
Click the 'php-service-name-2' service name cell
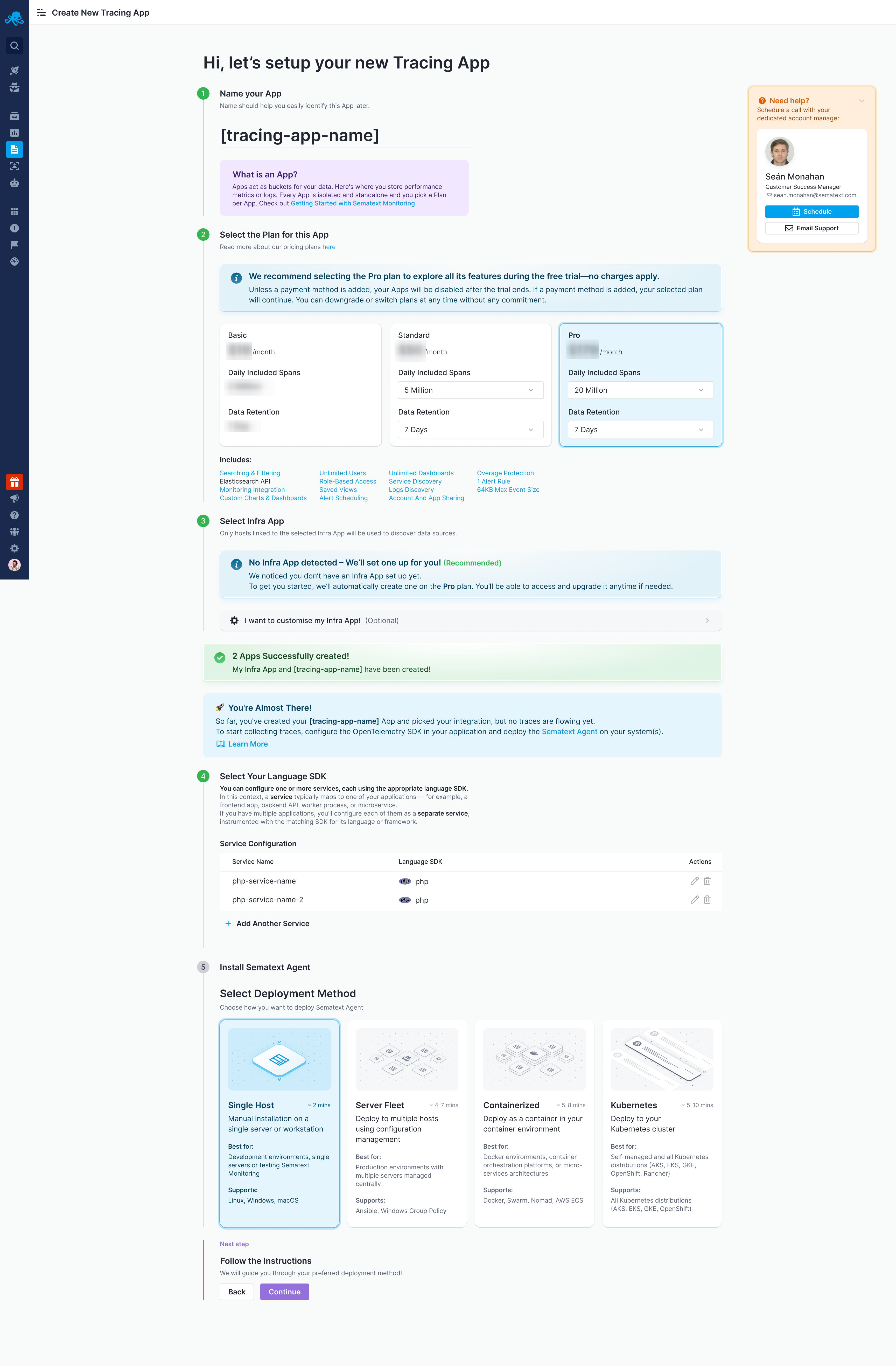(x=267, y=899)
